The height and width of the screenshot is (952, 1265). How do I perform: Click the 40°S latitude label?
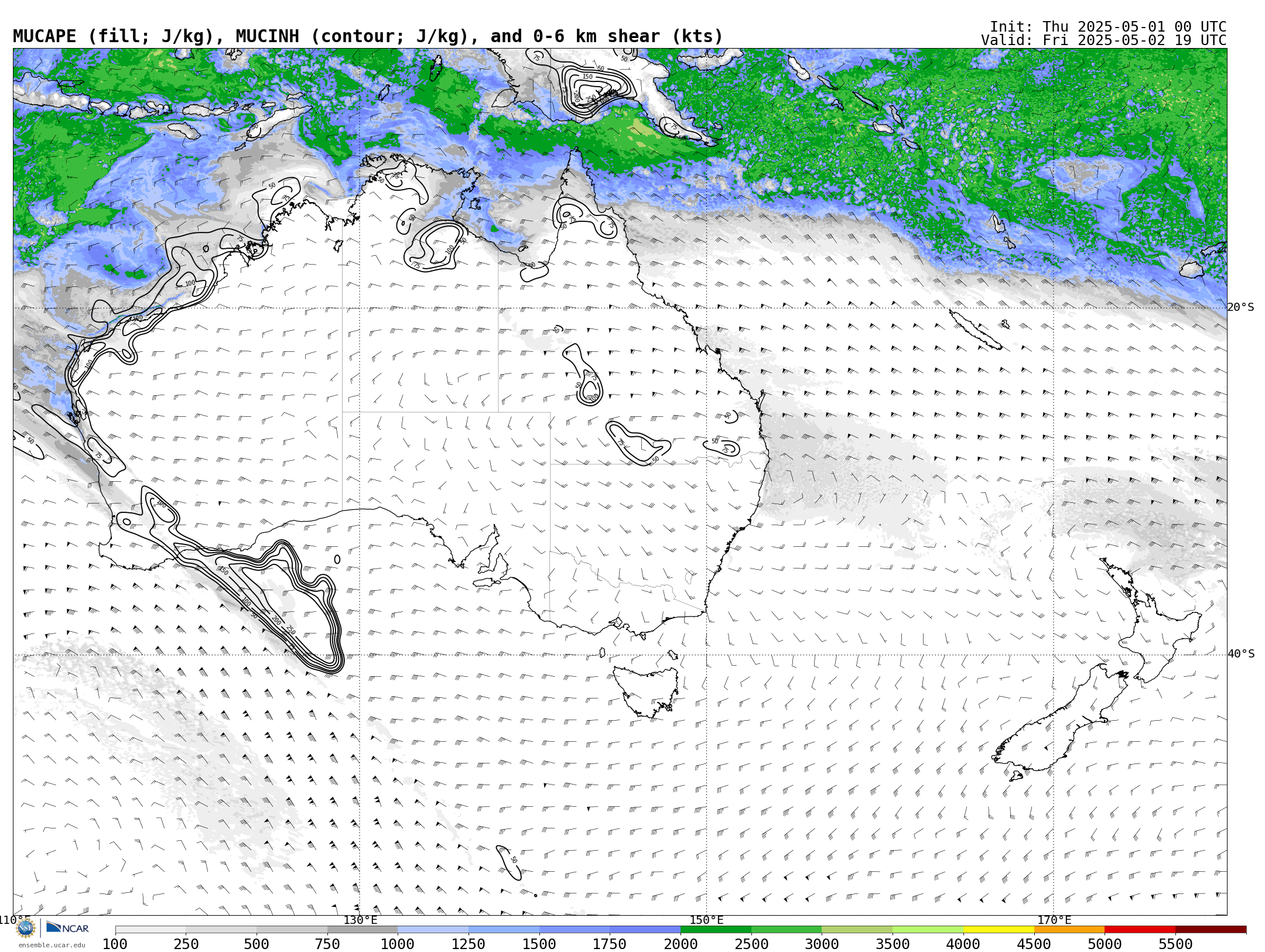[1240, 654]
